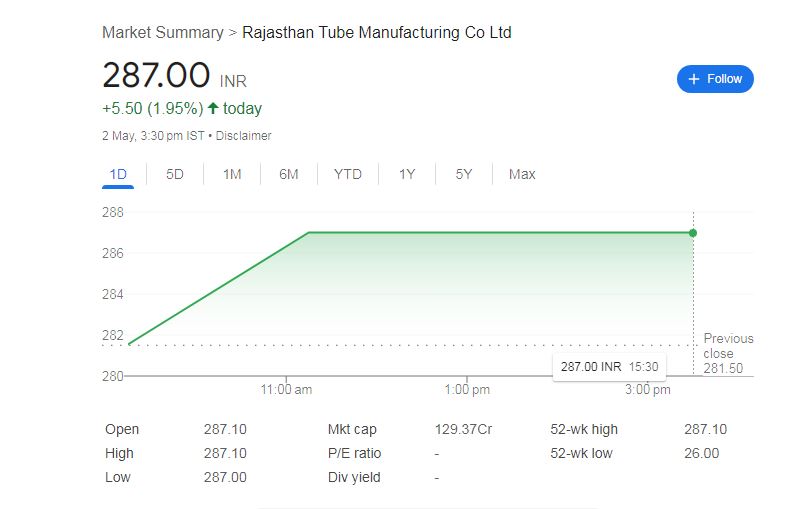Click Rajasthan Tube Manufacturing Co Ltd title
This screenshot has width=805, height=509.
[x=377, y=32]
